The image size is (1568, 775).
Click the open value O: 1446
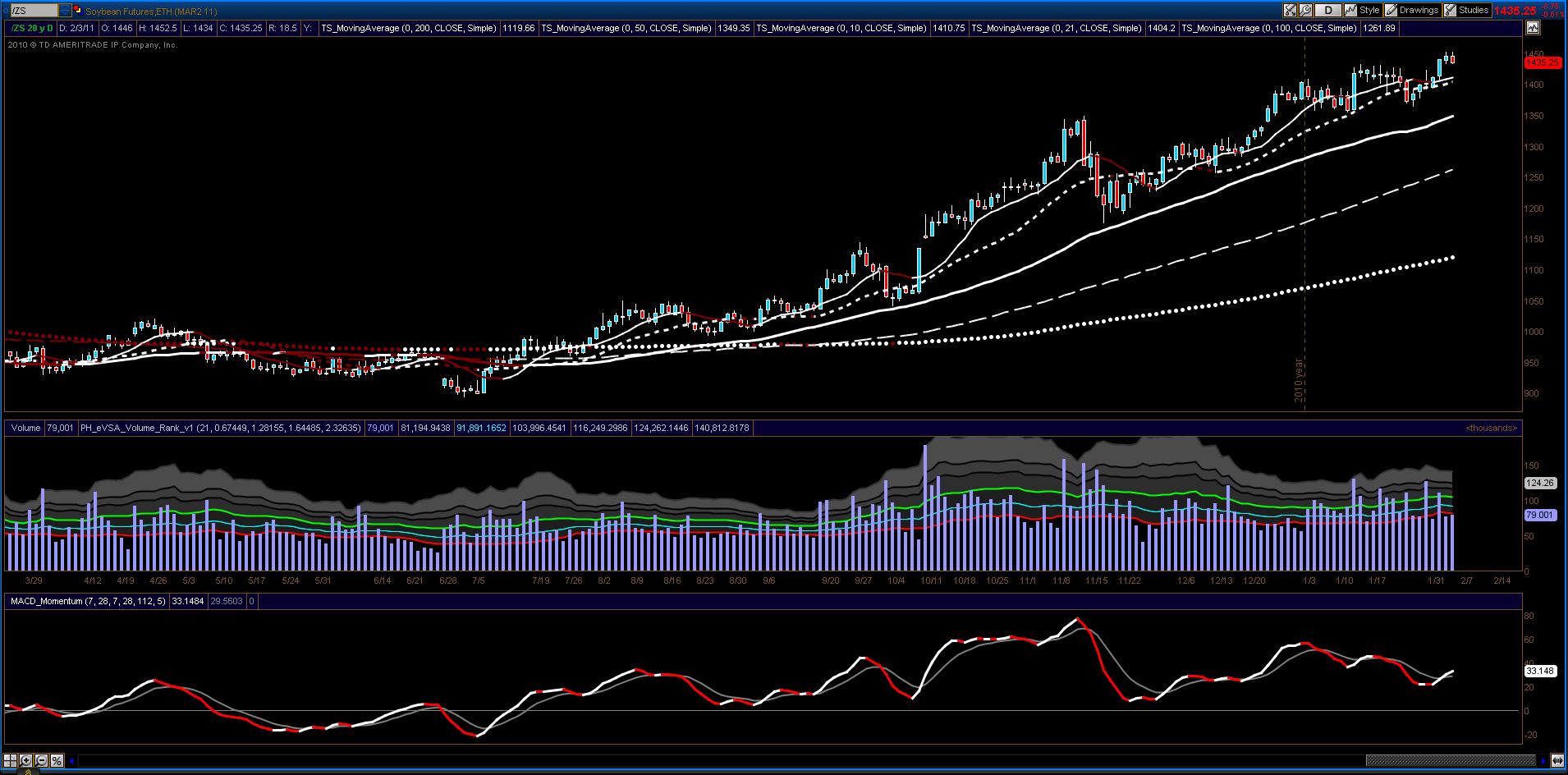tap(117, 28)
